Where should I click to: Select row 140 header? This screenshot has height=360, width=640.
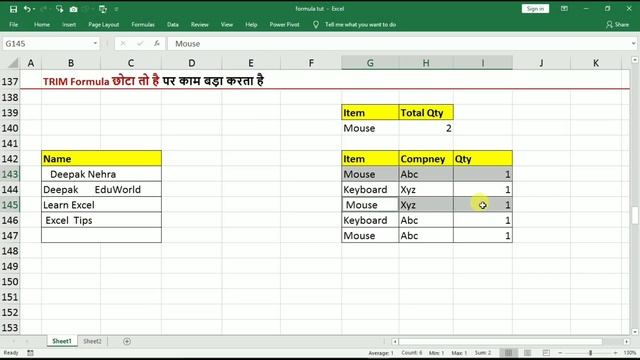[x=10, y=128]
